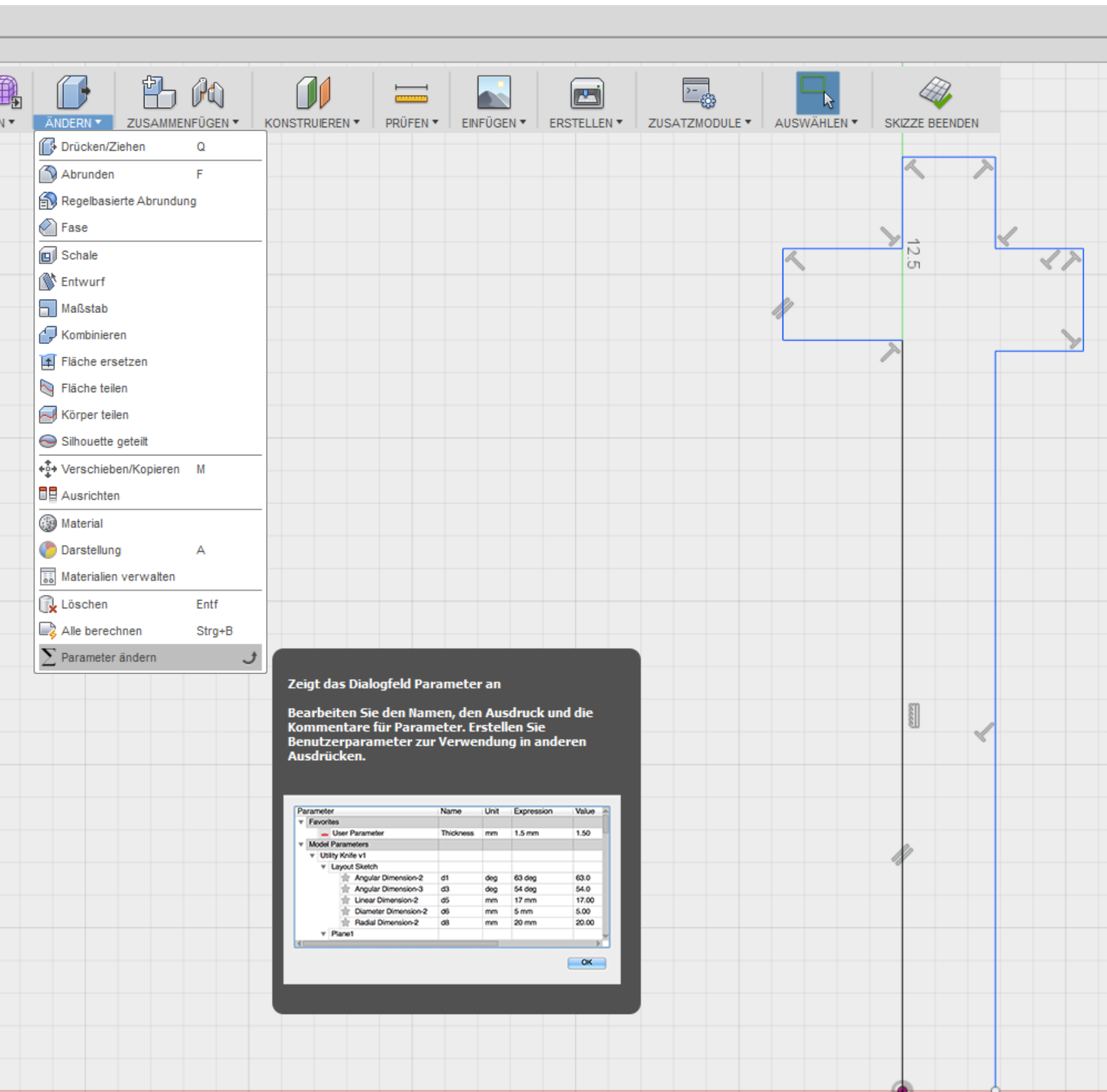Select Parameter ändern from the menu

click(108, 657)
